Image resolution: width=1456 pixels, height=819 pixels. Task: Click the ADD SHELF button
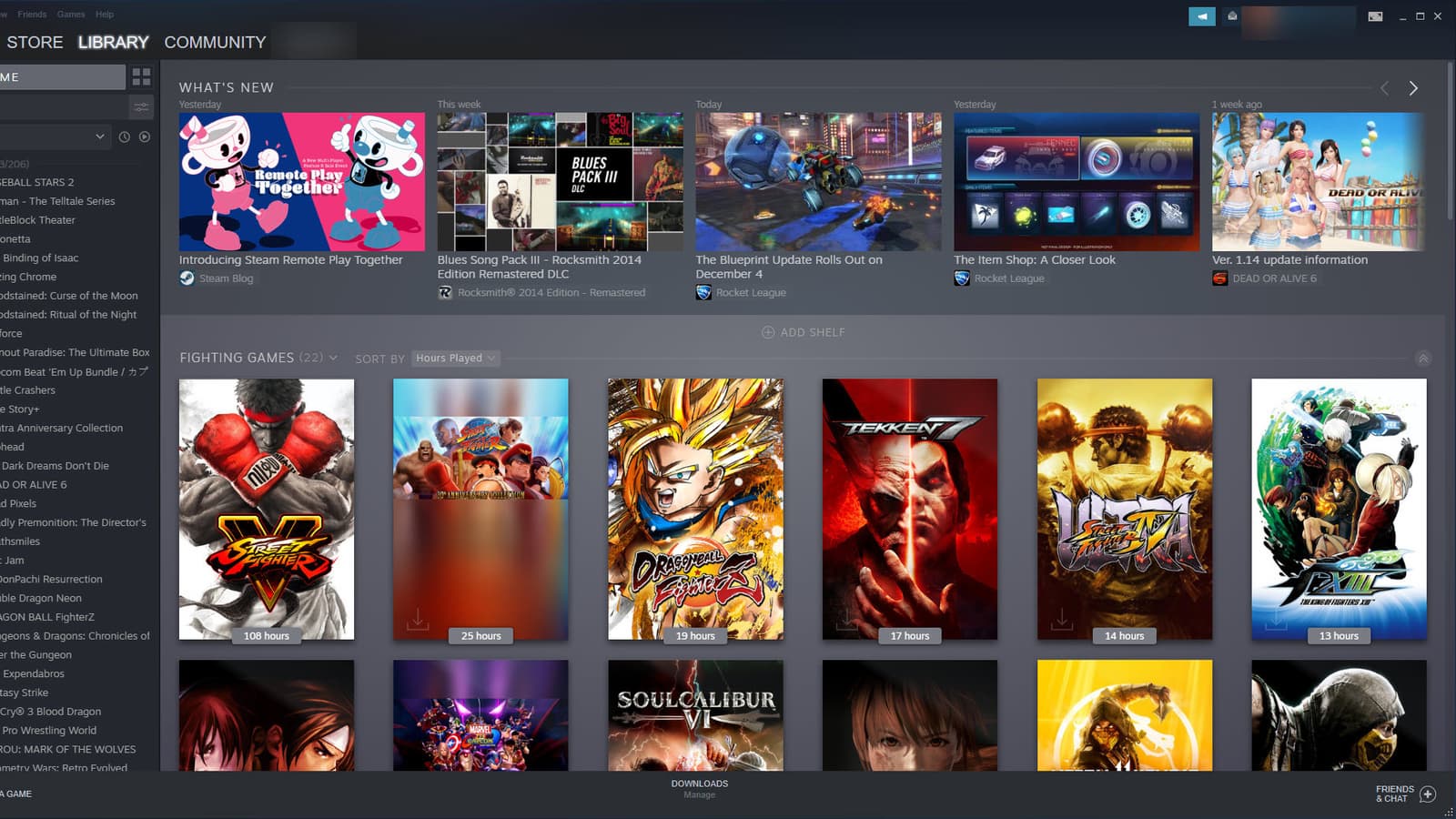point(804,332)
